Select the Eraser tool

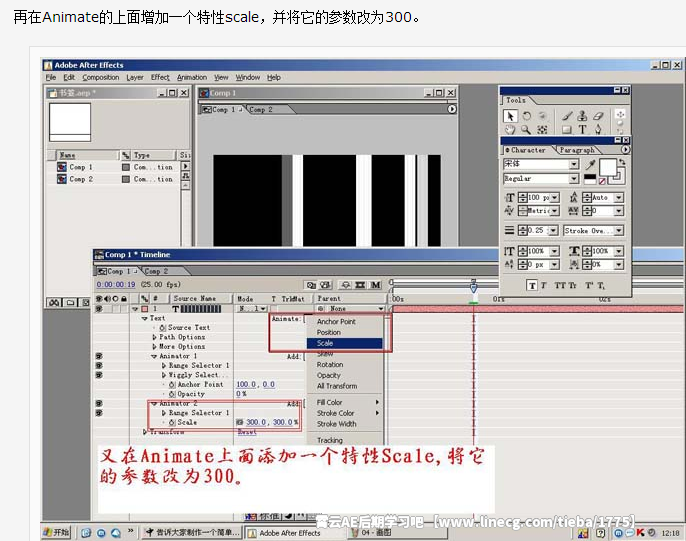click(x=598, y=116)
